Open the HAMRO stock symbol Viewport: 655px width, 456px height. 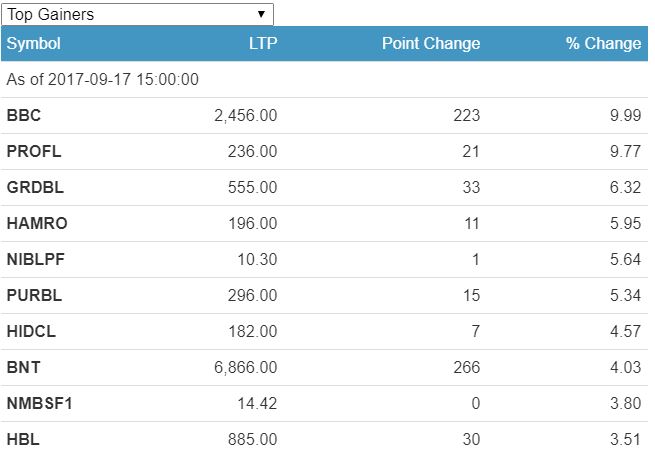(36, 223)
